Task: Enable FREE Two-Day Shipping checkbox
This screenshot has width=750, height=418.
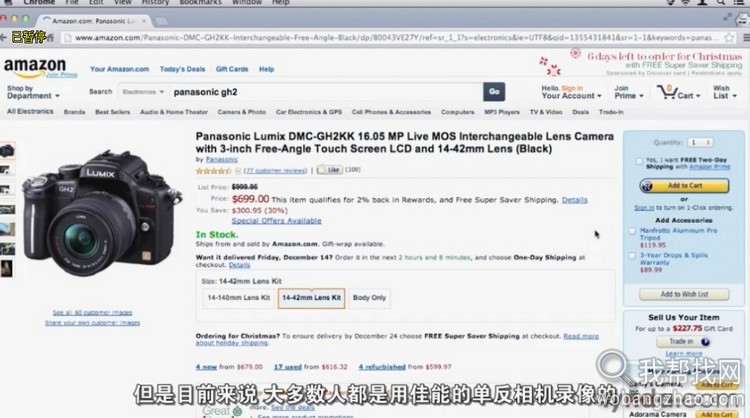Action: (x=640, y=161)
